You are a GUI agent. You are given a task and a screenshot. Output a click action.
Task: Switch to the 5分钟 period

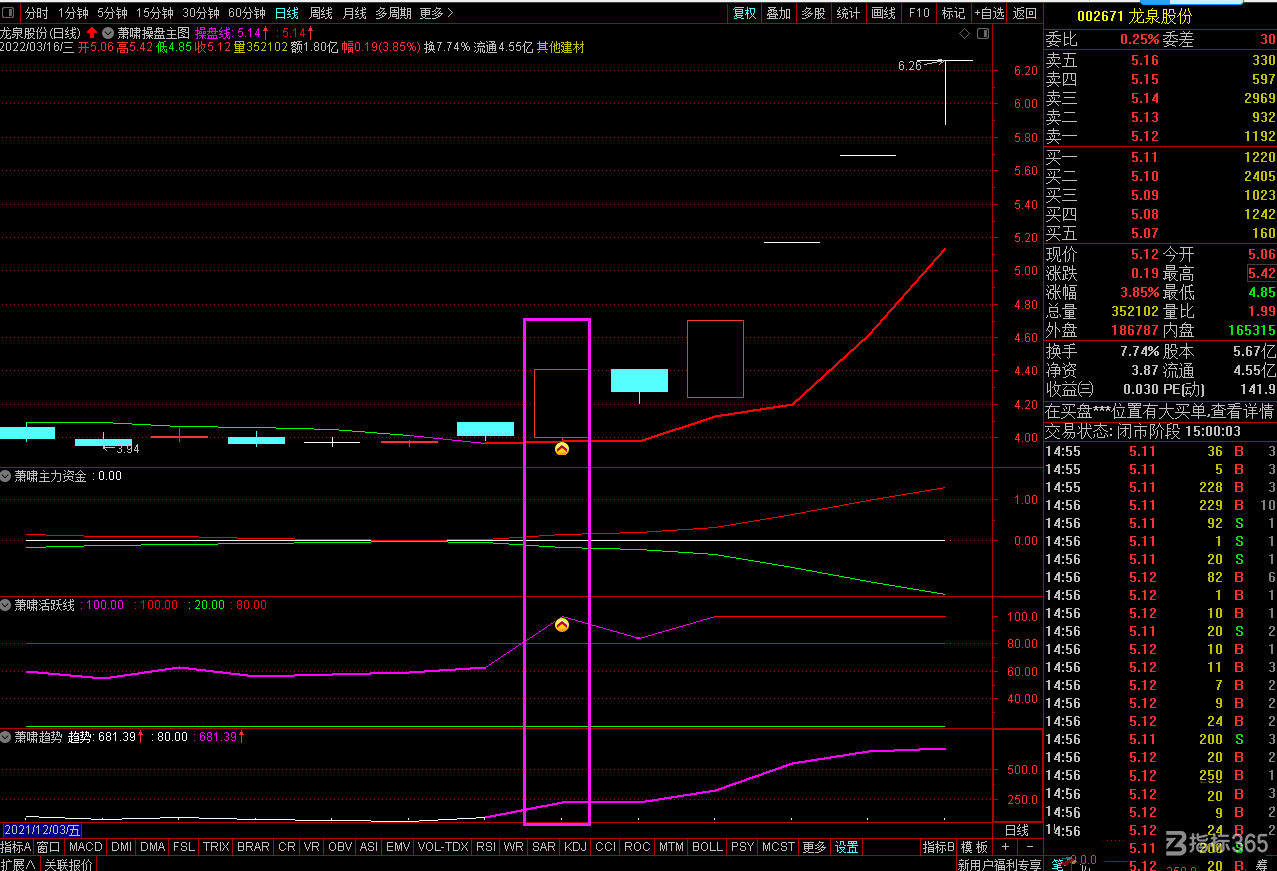[x=112, y=13]
